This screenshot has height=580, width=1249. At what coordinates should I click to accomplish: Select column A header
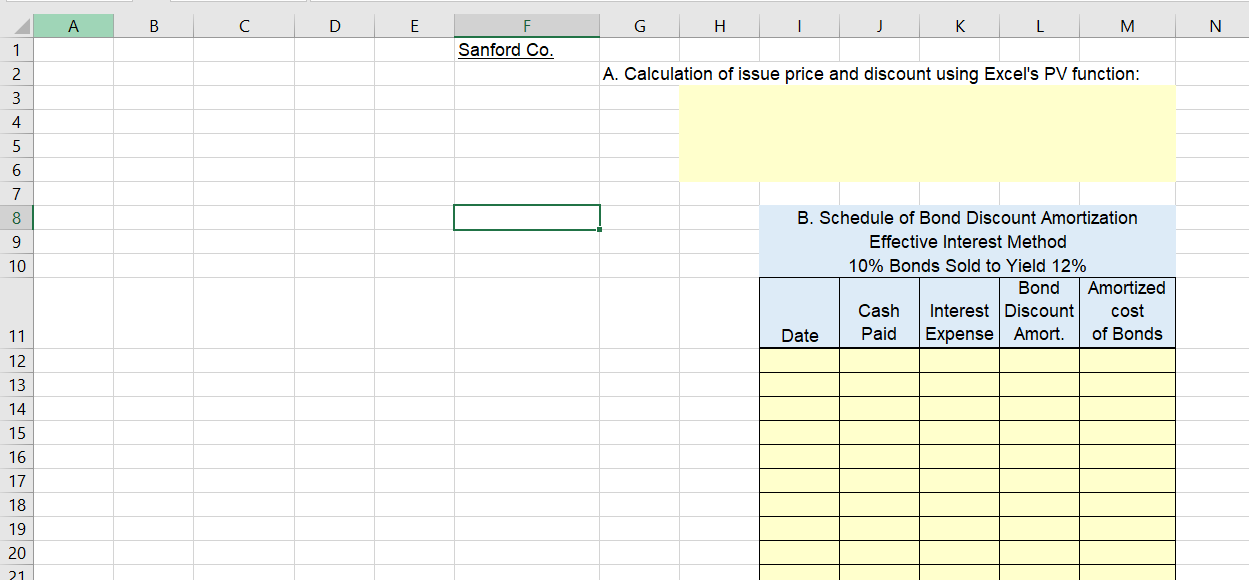[x=73, y=27]
